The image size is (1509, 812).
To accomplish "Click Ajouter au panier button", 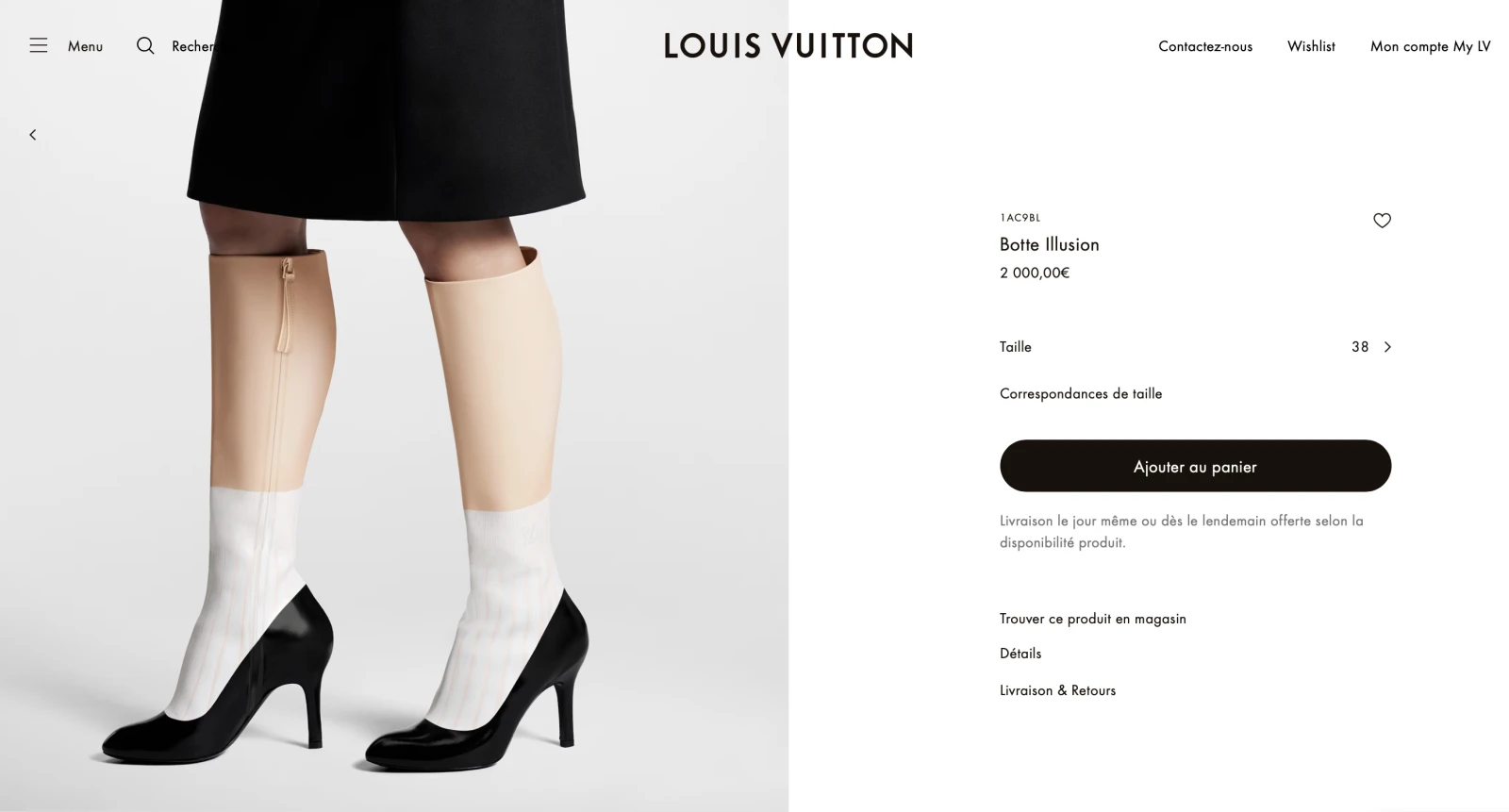I will tap(1195, 466).
